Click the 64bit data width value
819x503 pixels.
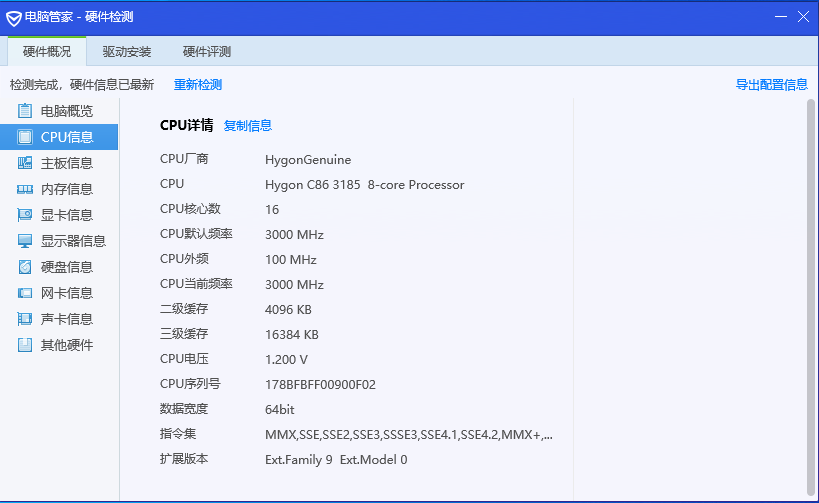279,410
